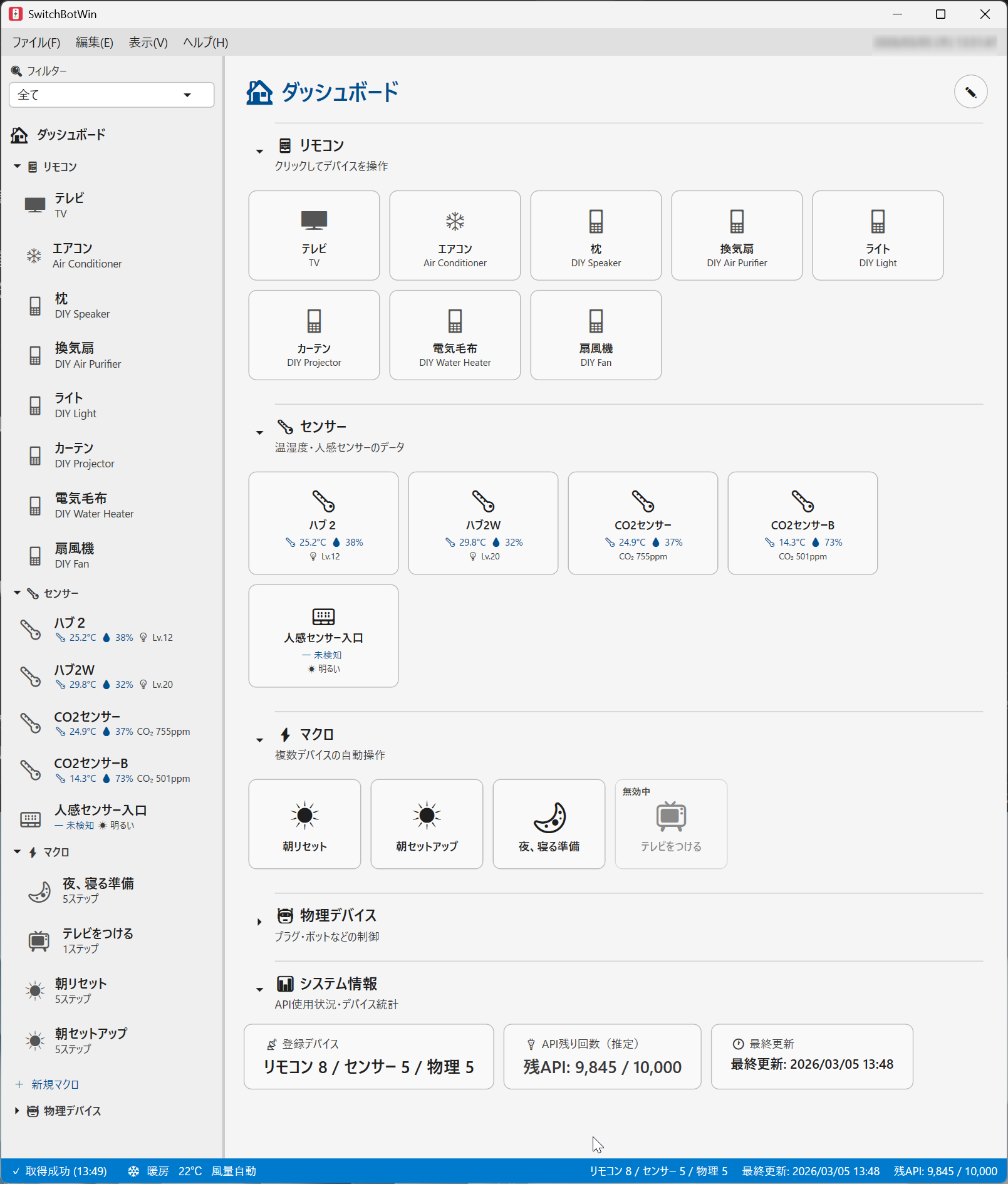Run the 朝リセット sun macro card
The width and height of the screenshot is (1008, 1184).
pyautogui.click(x=304, y=824)
